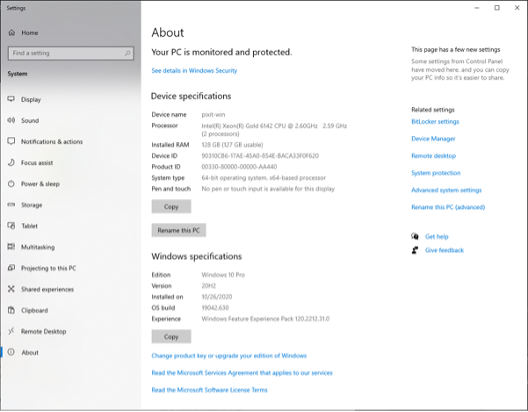This screenshot has width=528, height=412.
Task: Open See details in Windows Security
Action: pos(194,70)
